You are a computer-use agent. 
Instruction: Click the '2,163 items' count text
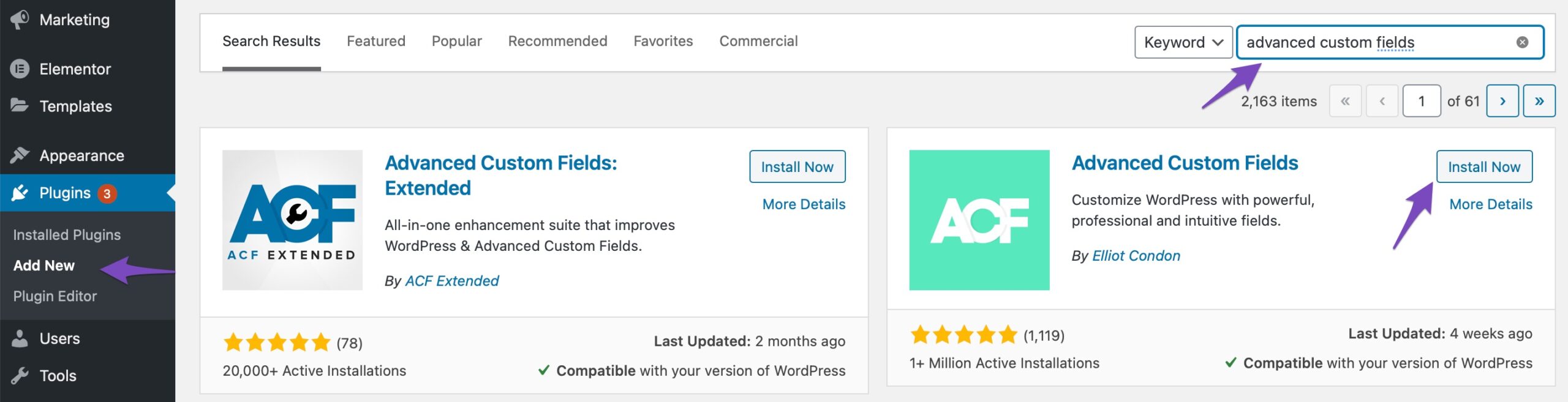(x=1279, y=102)
